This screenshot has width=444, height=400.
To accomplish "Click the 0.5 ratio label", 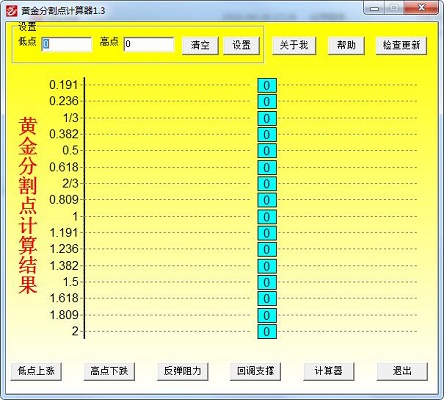I will point(70,150).
